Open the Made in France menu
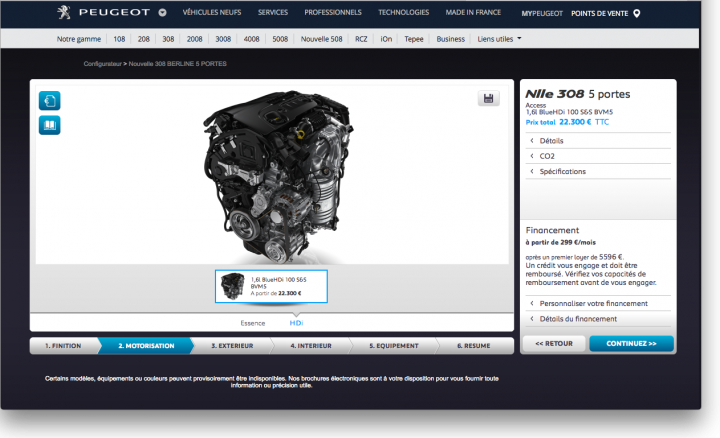 pos(473,12)
